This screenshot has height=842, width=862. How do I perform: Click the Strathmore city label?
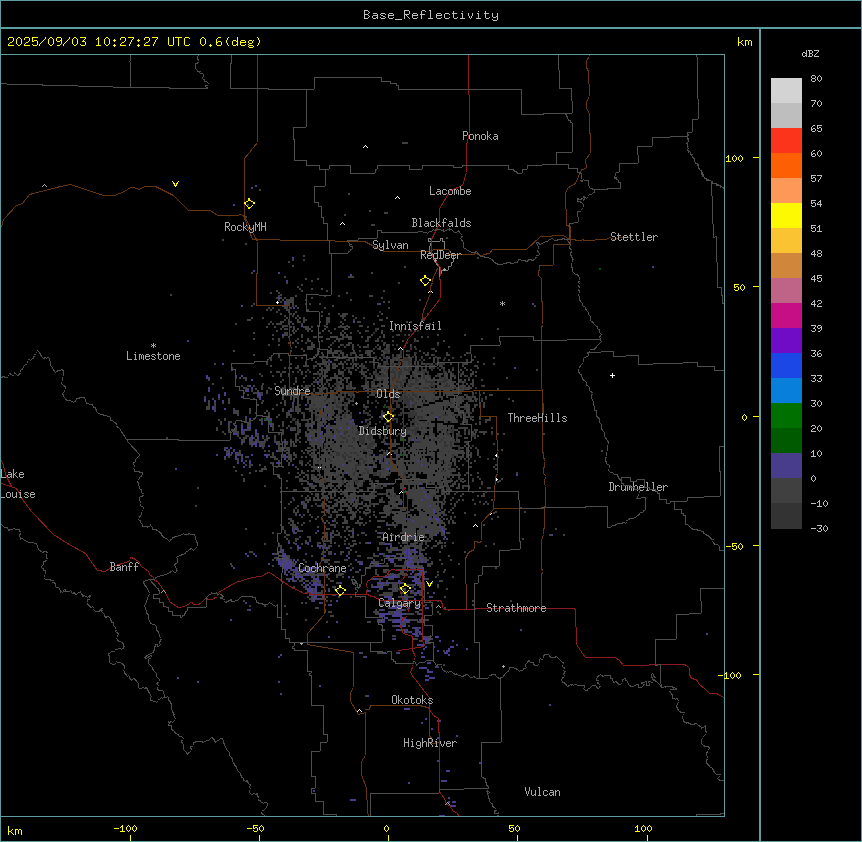point(516,608)
